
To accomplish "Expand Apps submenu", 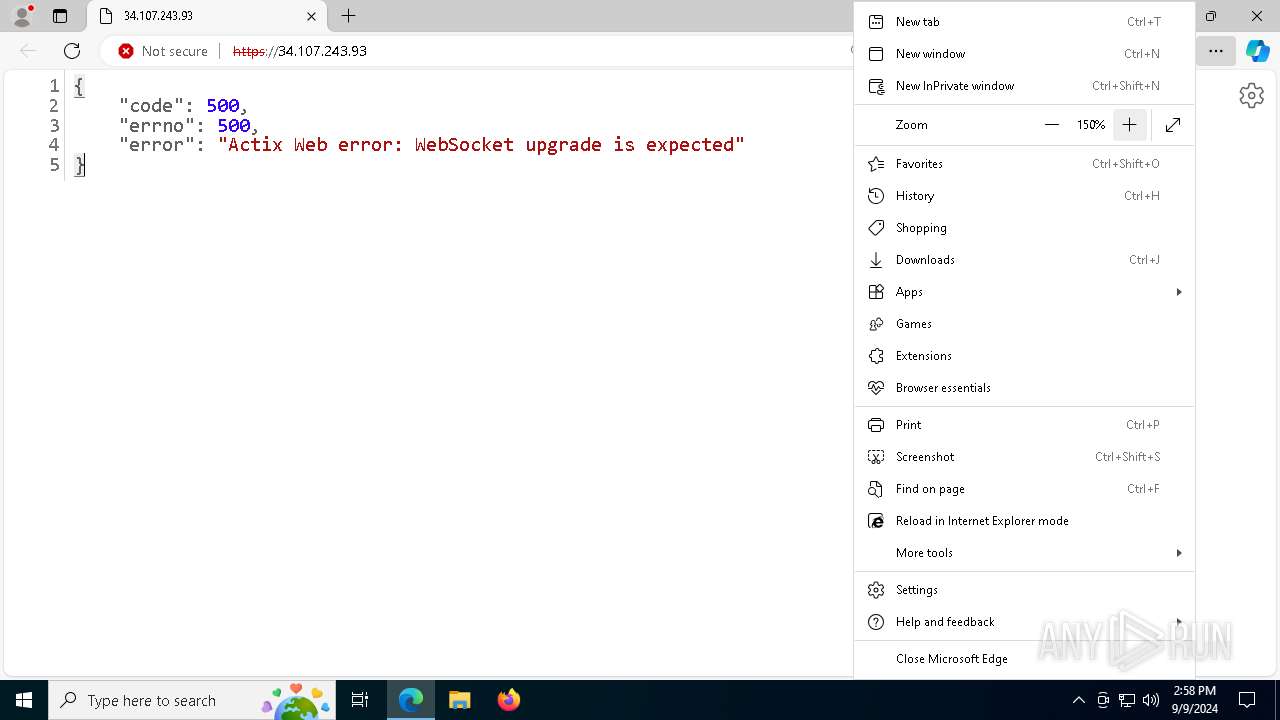I will coord(1024,292).
